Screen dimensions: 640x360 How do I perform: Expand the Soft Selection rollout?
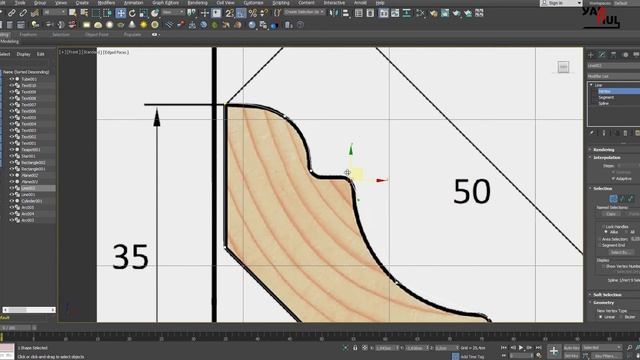pyautogui.click(x=607, y=295)
